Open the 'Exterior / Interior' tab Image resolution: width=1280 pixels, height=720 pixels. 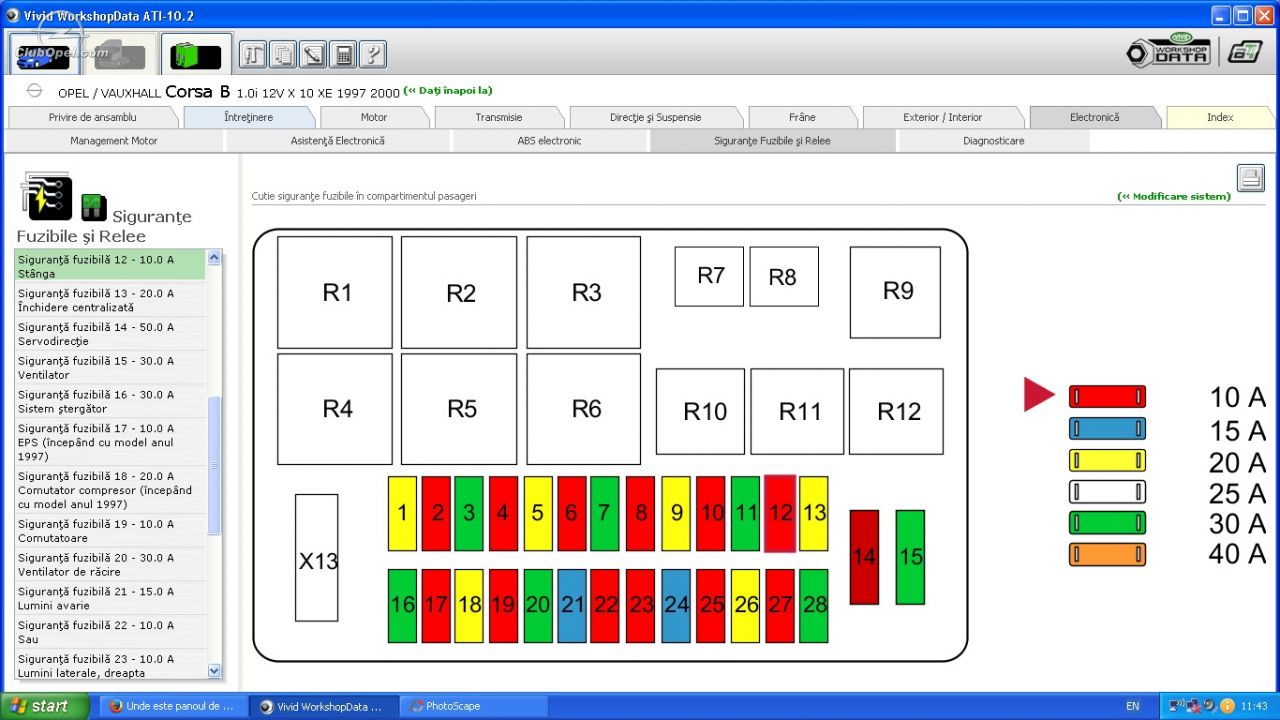click(x=942, y=118)
